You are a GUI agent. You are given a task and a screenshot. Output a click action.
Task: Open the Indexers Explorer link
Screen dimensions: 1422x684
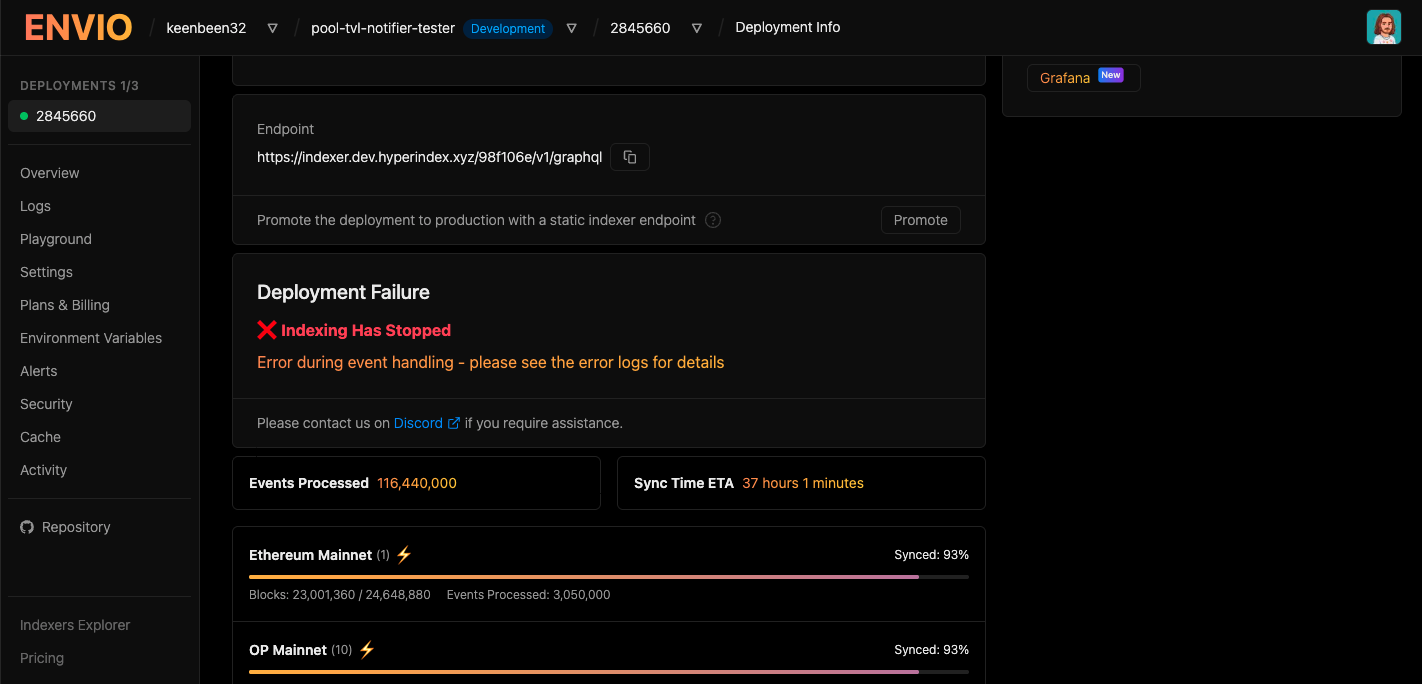75,625
